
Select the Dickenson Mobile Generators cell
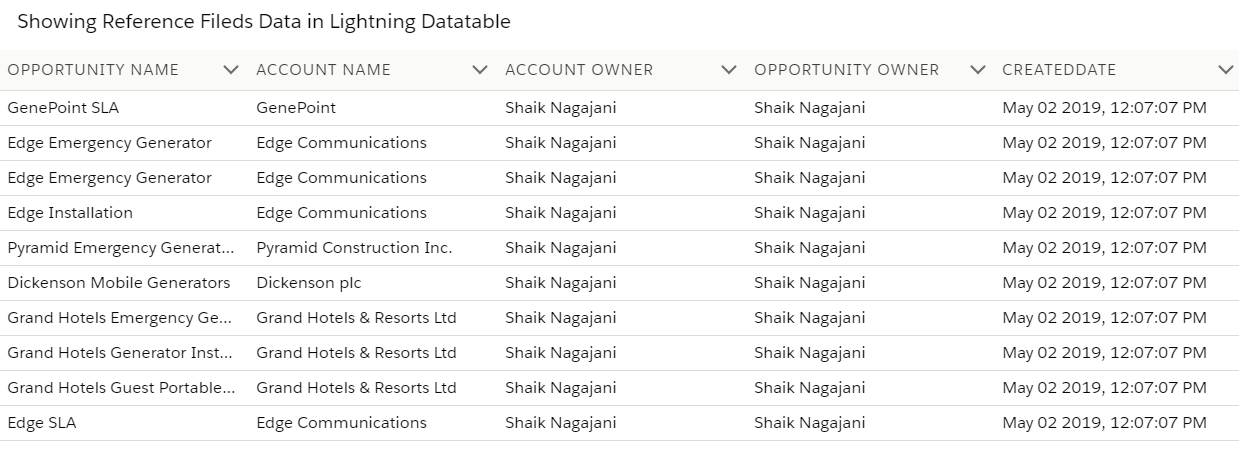(119, 283)
